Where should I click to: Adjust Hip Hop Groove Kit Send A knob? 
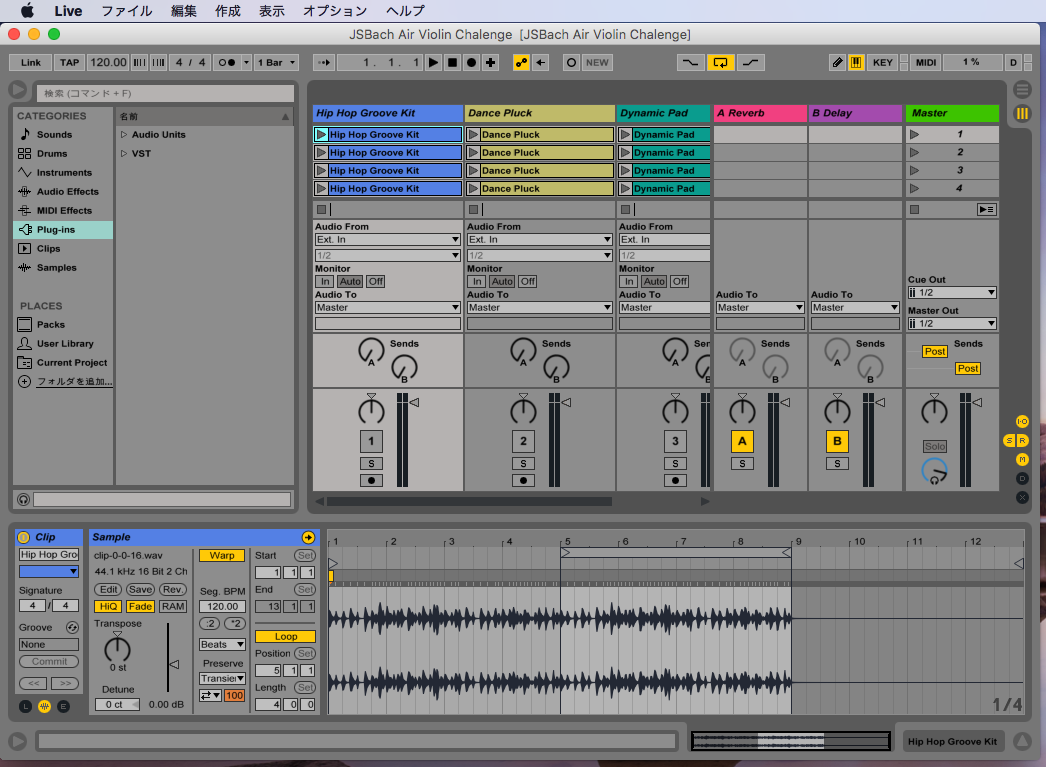click(x=371, y=351)
